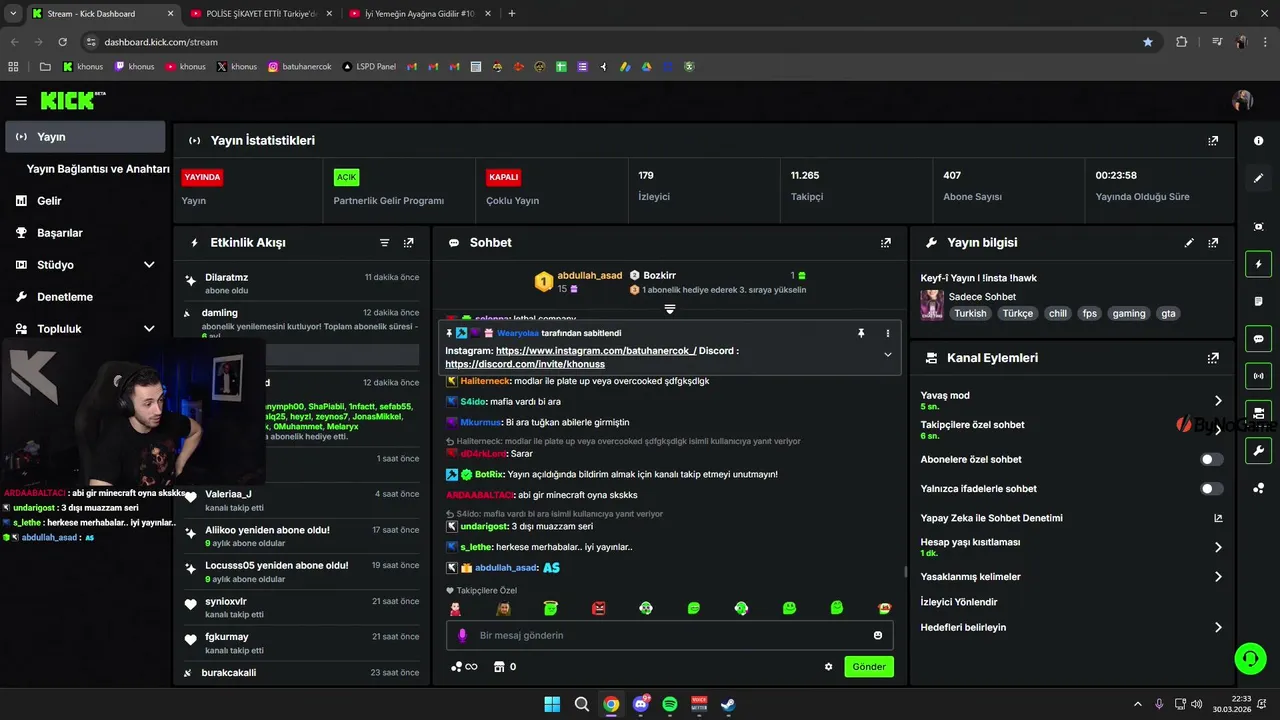Unpin the pinned chat message via pin icon

click(x=861, y=333)
